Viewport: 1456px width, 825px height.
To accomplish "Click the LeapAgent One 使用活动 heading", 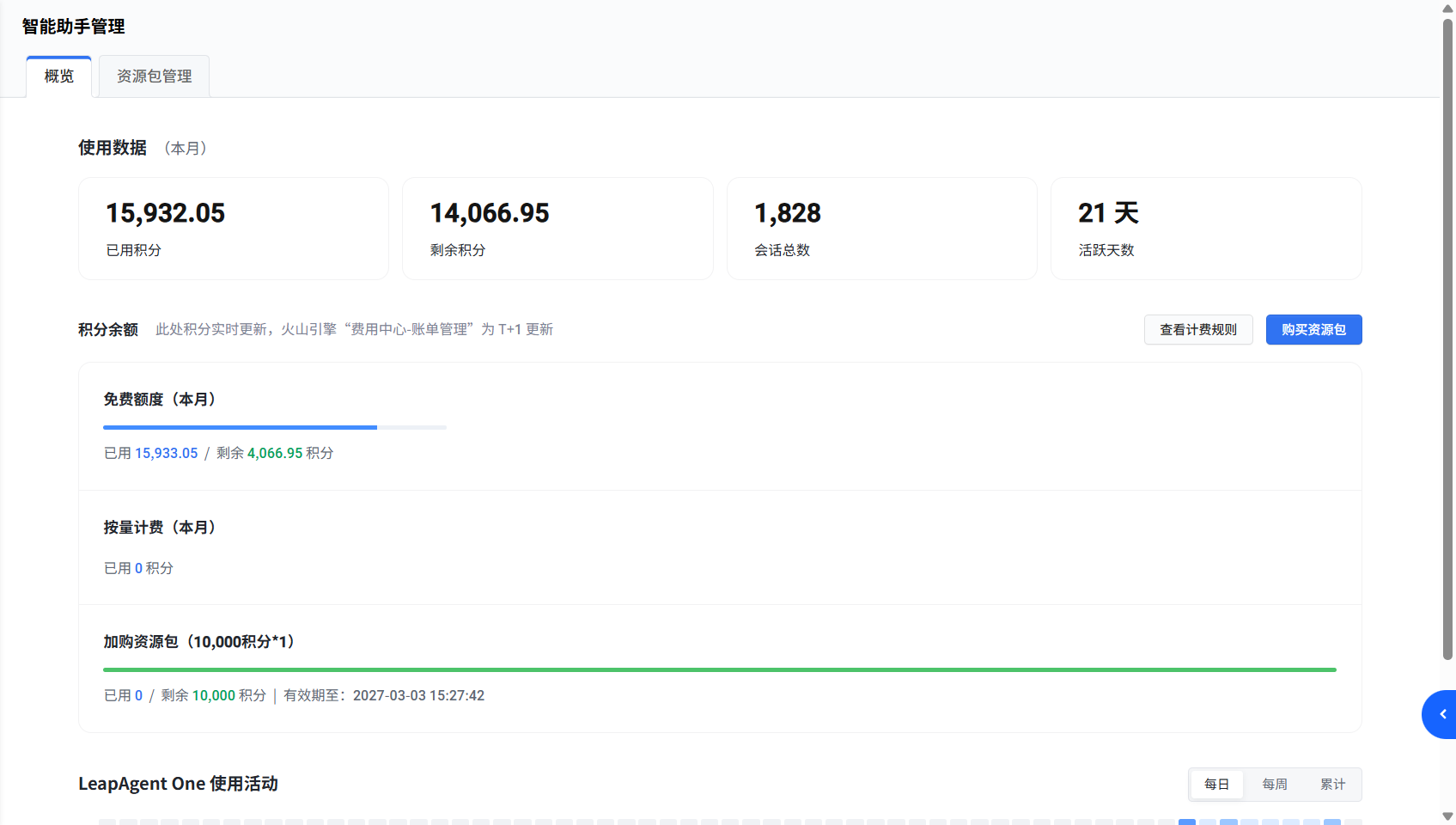I will 178,784.
